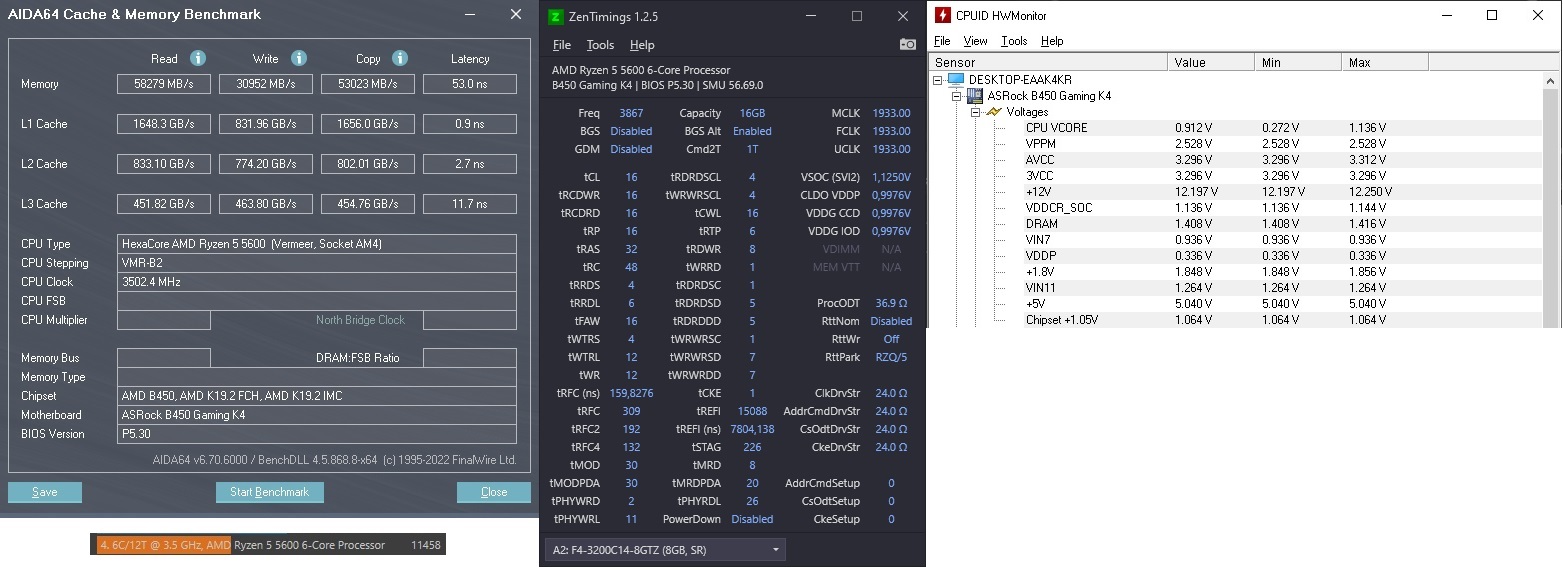Viewport: 1563px width, 568px height.
Task: Collapse the DESKTOP-EAAK4KR tree node
Action: click(x=938, y=80)
